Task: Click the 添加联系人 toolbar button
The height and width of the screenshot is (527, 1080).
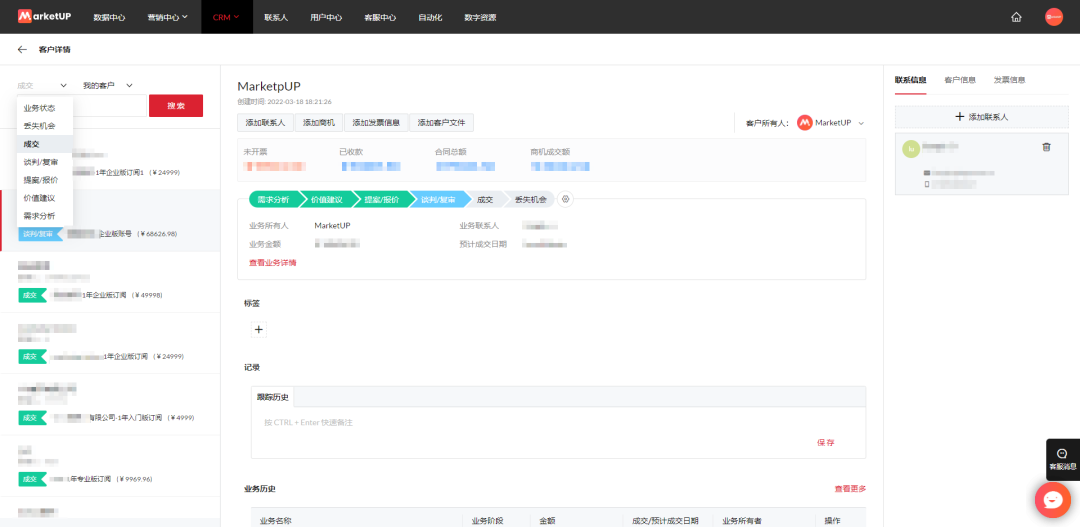Action: point(265,123)
